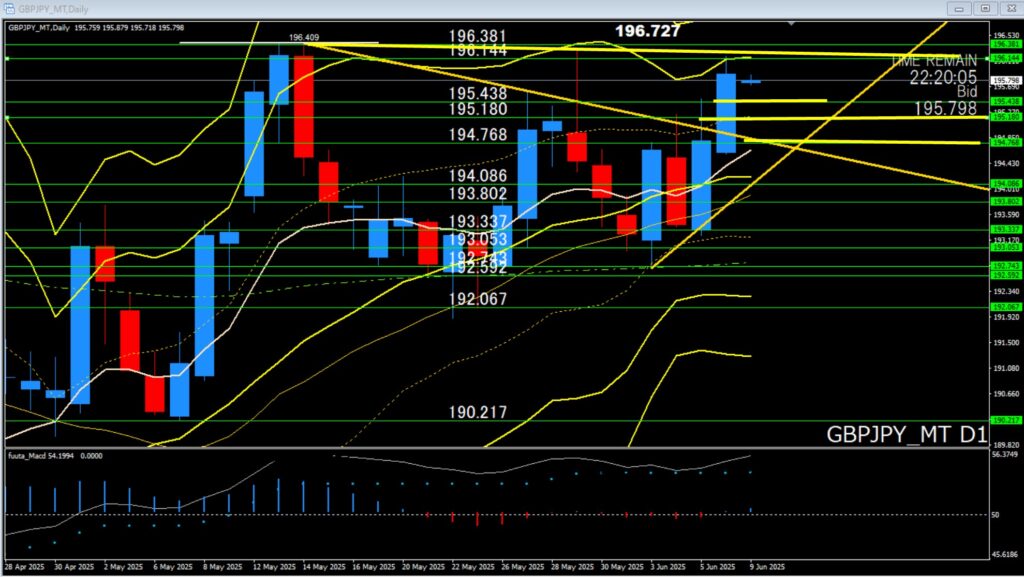Image resolution: width=1024 pixels, height=577 pixels.
Task: Click the 192.067 green price tag on axis
Action: pyautogui.click(x=1004, y=307)
